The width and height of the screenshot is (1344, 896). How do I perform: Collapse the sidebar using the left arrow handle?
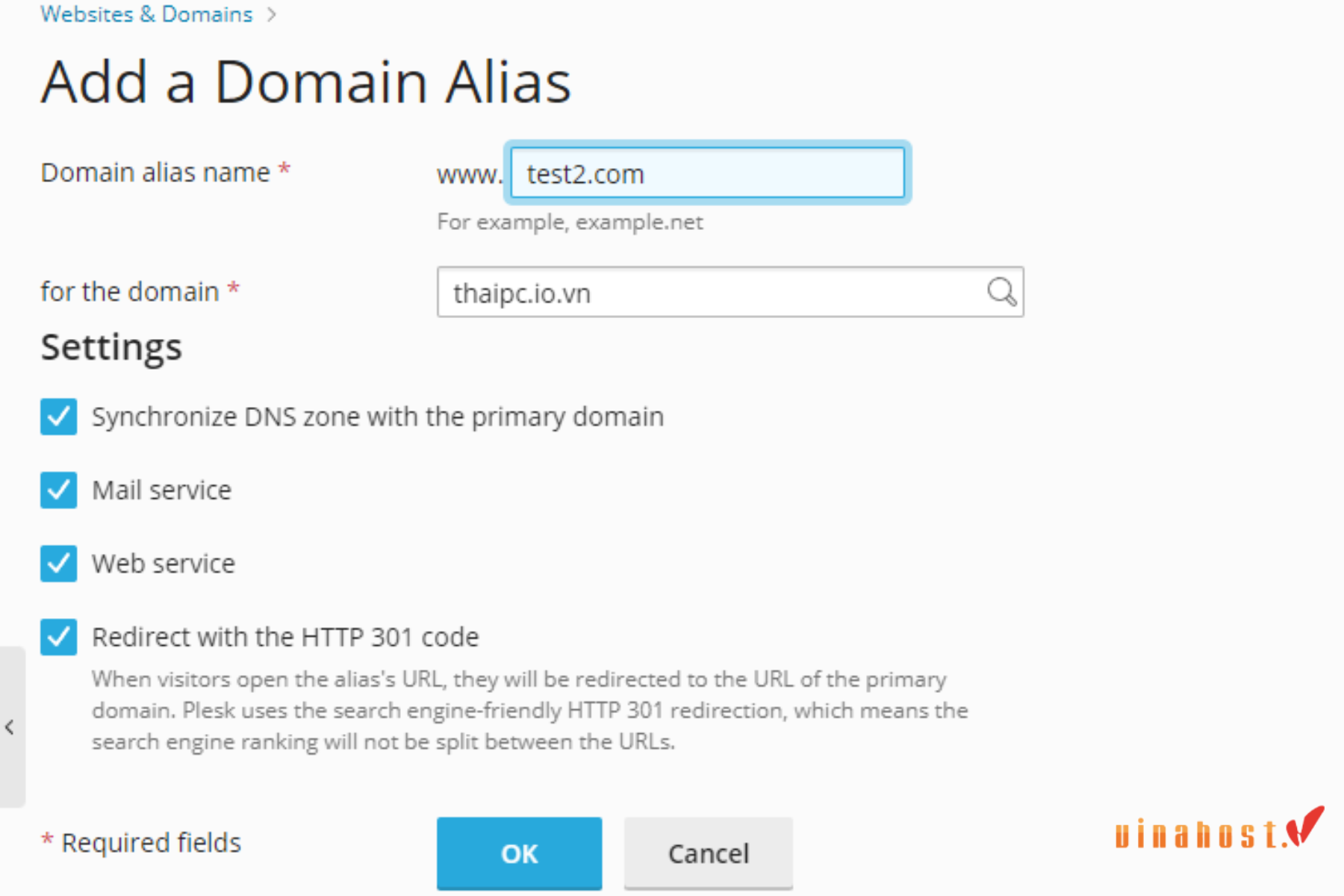click(10, 727)
